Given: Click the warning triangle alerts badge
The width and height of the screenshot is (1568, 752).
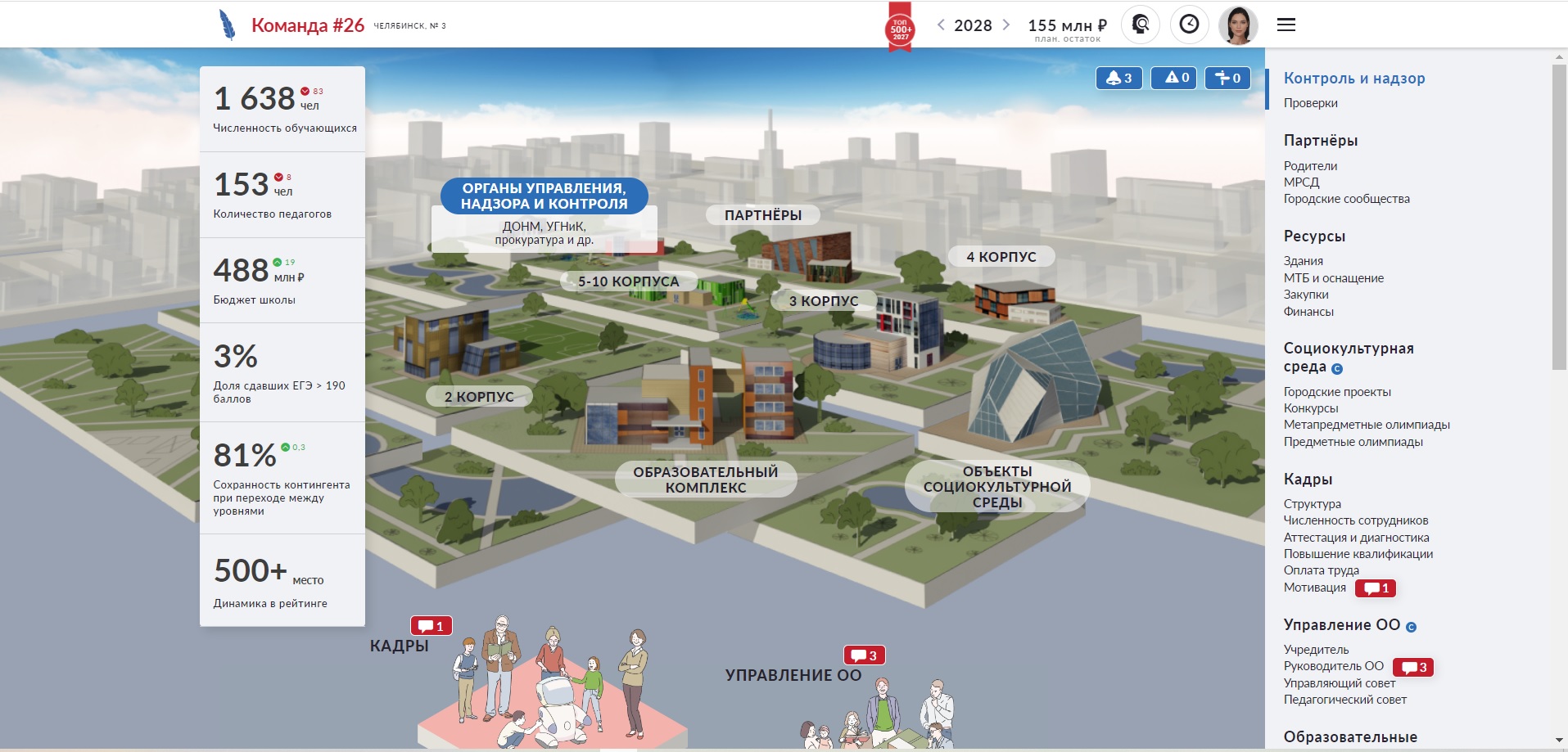Looking at the screenshot, I should click(x=1173, y=78).
